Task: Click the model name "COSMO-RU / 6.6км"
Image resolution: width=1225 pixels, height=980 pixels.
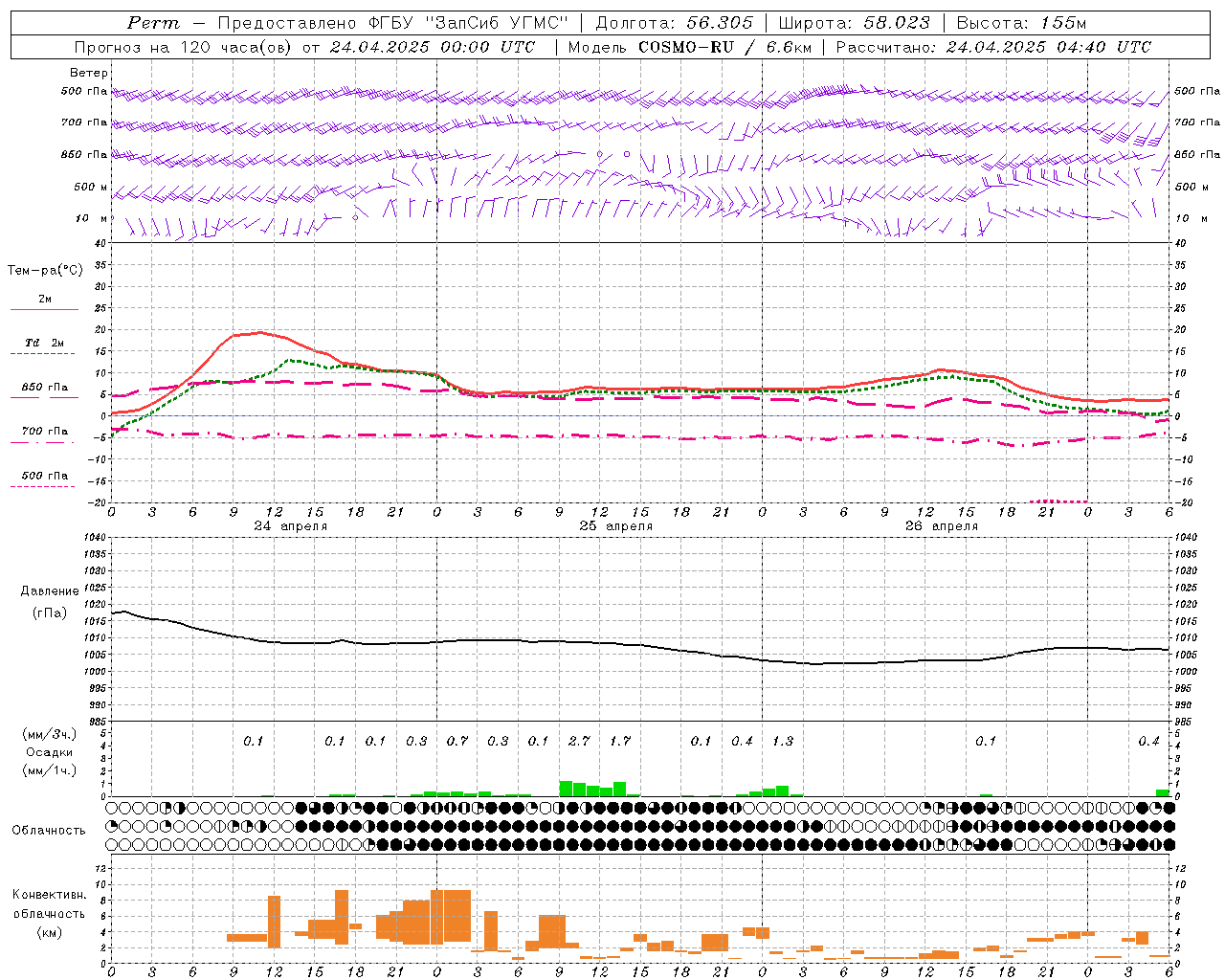Action: 724,47
